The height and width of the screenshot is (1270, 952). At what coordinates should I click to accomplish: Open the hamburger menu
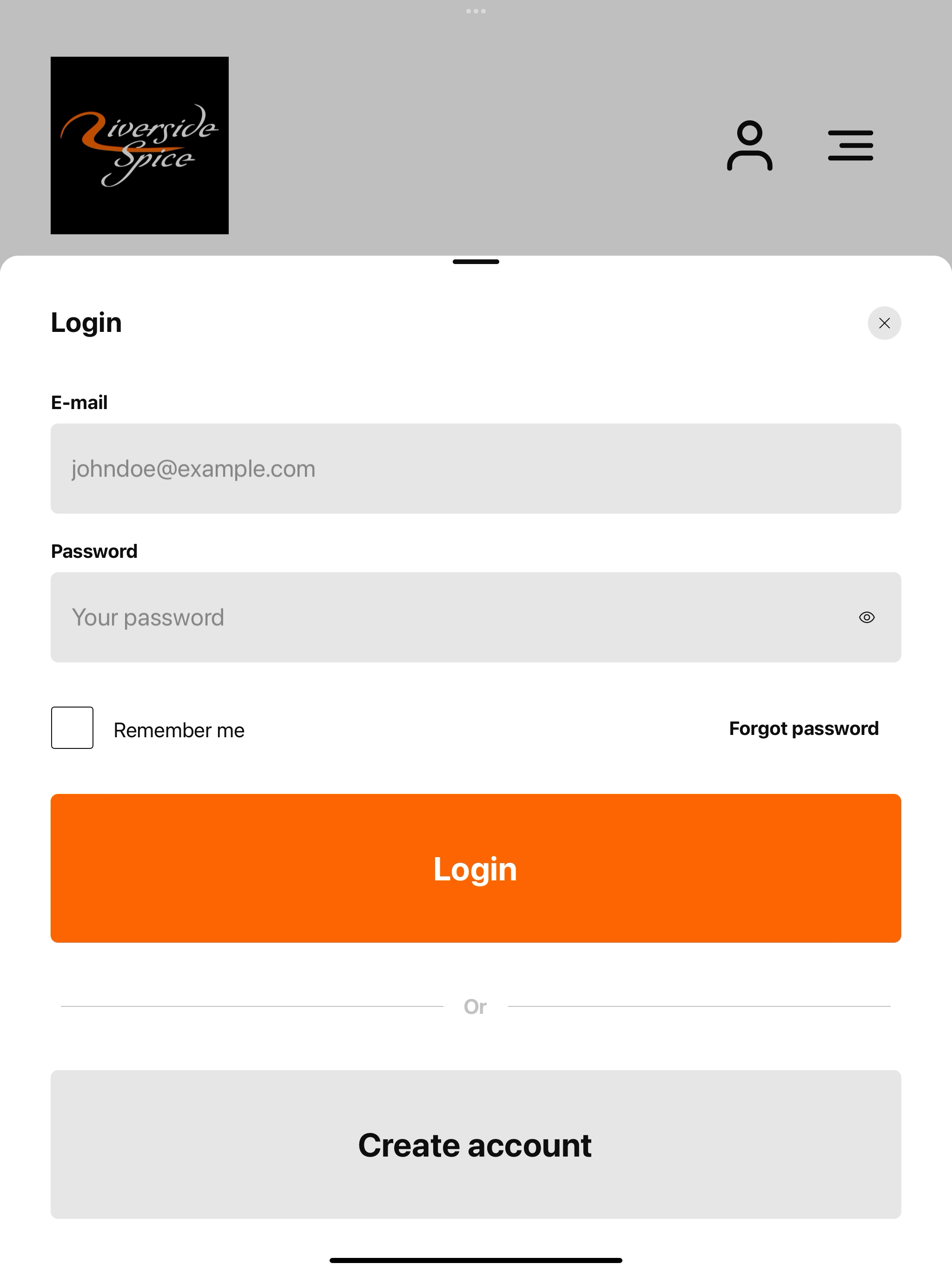tap(850, 145)
